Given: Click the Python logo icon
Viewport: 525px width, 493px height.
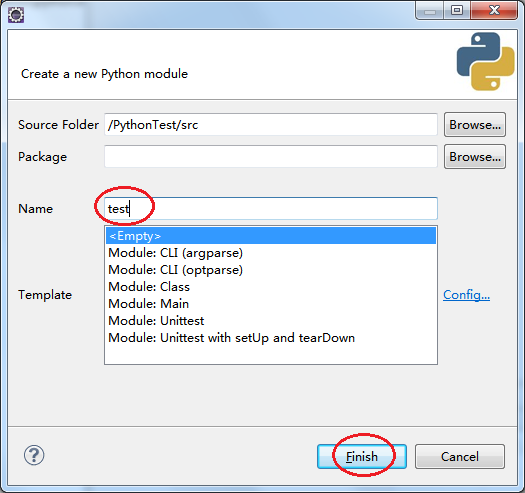Looking at the screenshot, I should [x=485, y=61].
